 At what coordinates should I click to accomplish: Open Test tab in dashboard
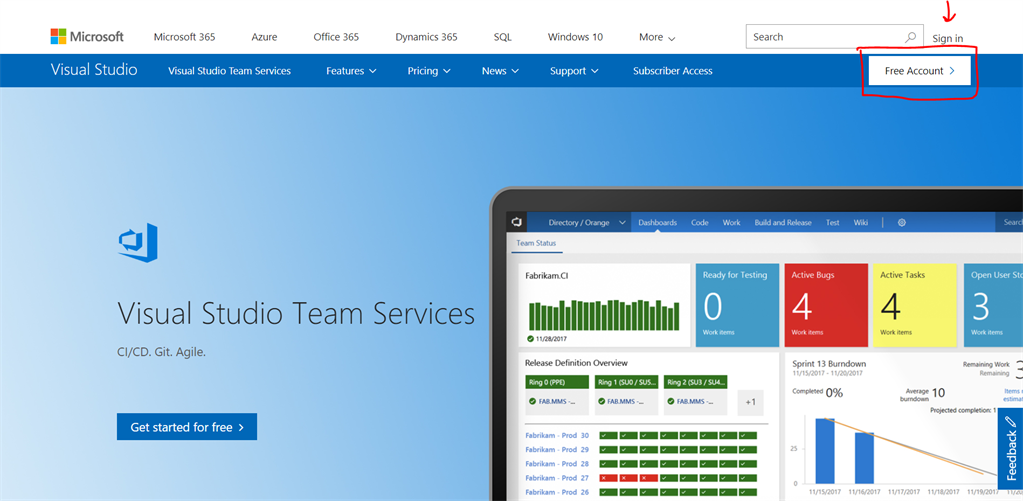(x=832, y=222)
